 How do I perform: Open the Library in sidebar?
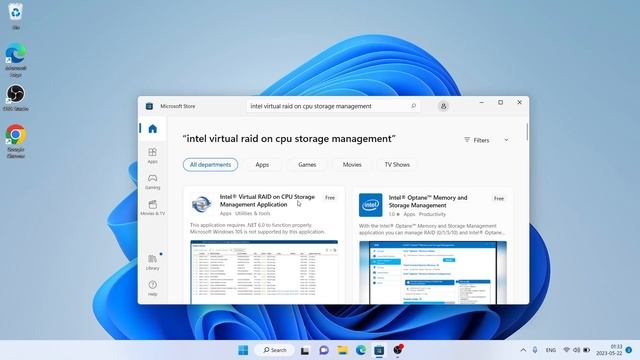click(x=153, y=262)
